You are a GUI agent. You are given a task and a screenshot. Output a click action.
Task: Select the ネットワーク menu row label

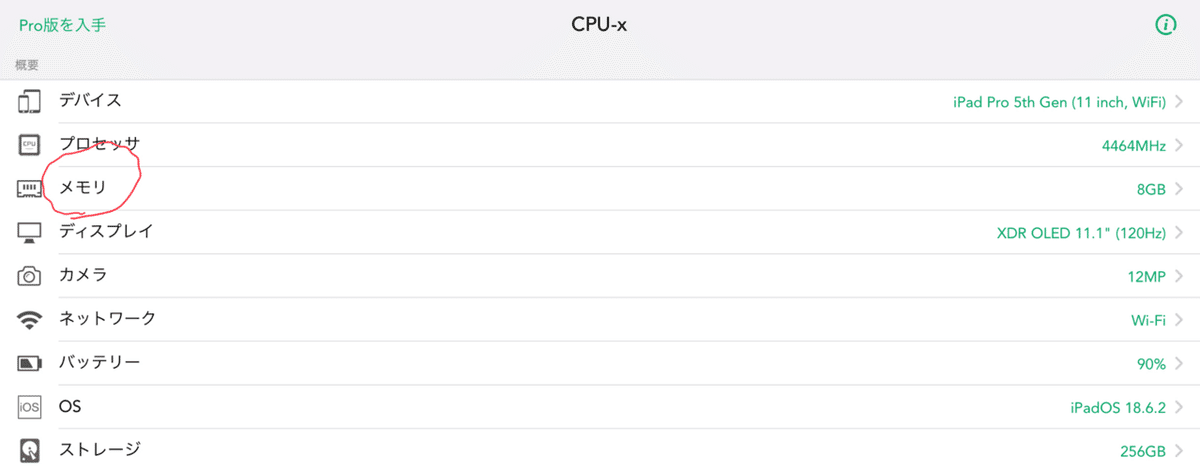107,319
